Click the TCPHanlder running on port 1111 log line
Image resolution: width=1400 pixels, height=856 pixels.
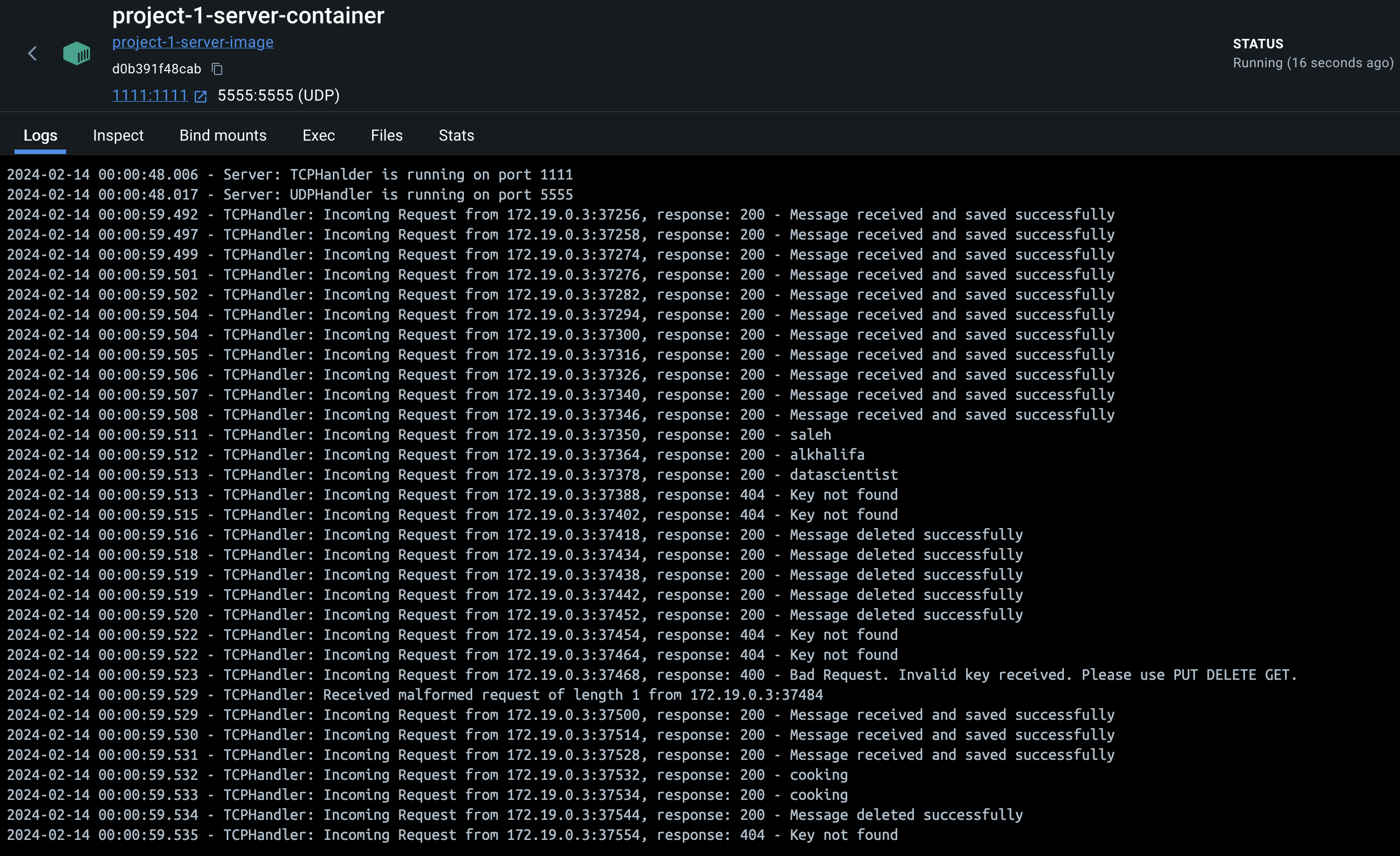(x=290, y=175)
